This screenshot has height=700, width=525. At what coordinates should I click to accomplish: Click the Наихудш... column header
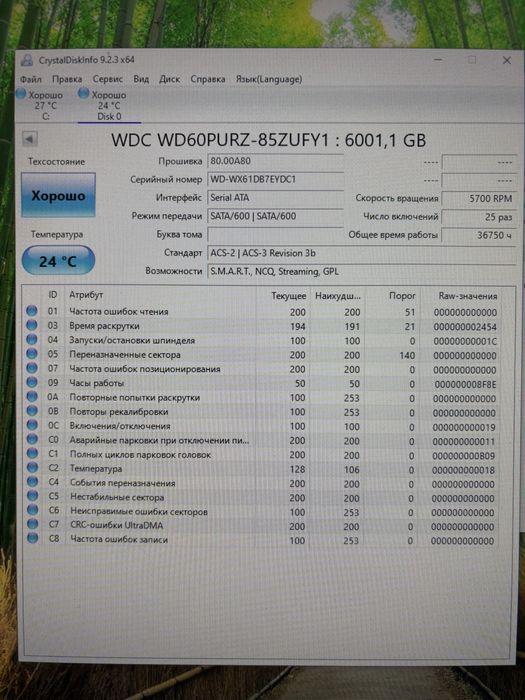[336, 296]
